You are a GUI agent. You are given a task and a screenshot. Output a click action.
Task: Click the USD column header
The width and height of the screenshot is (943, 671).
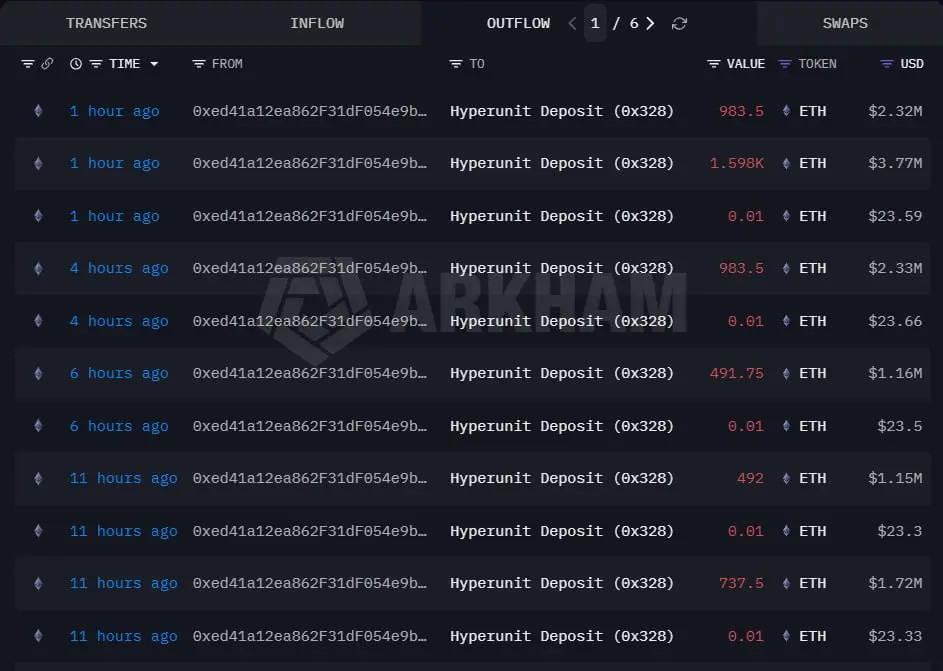pyautogui.click(x=912, y=64)
